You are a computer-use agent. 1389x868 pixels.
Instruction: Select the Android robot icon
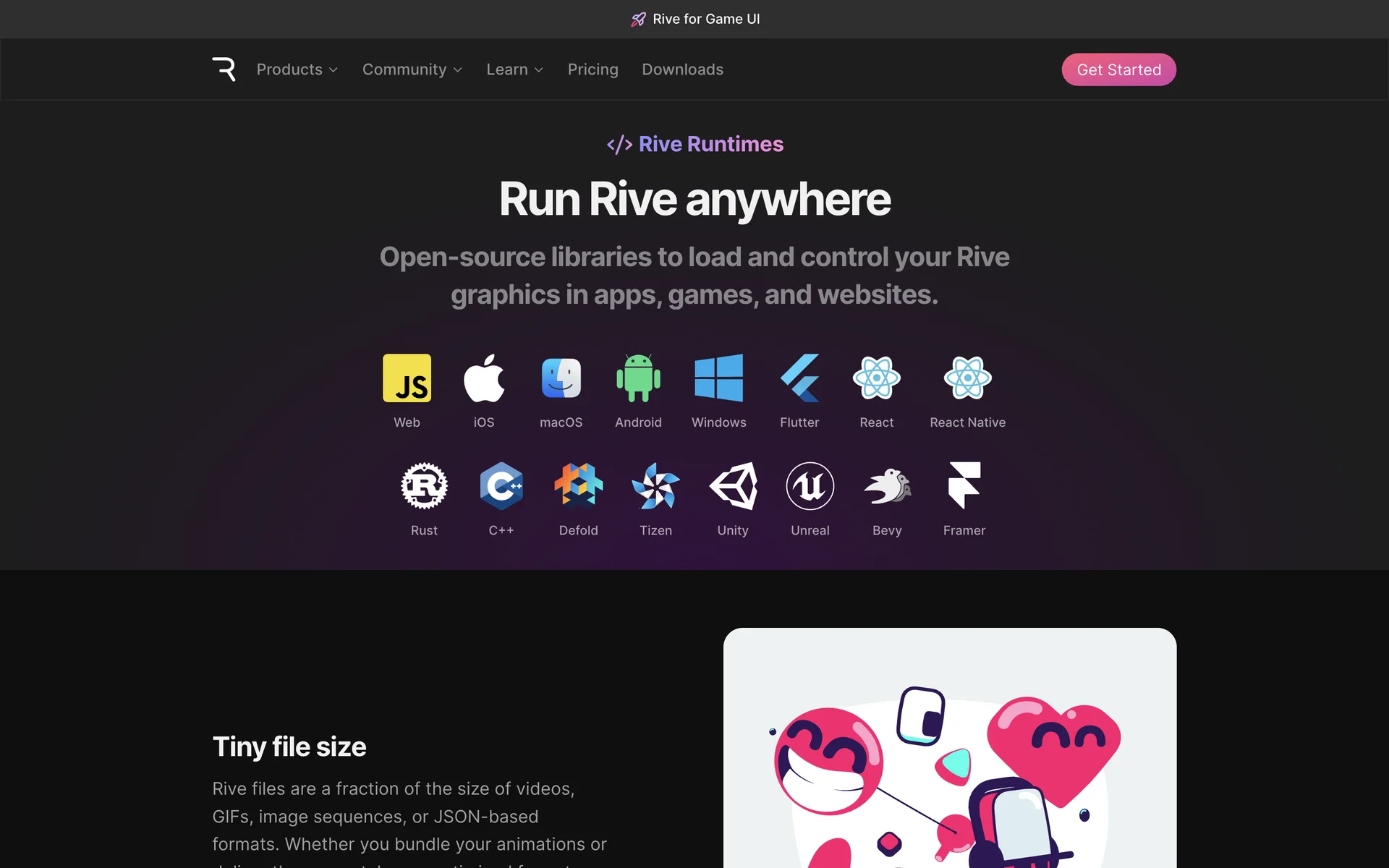click(x=638, y=378)
